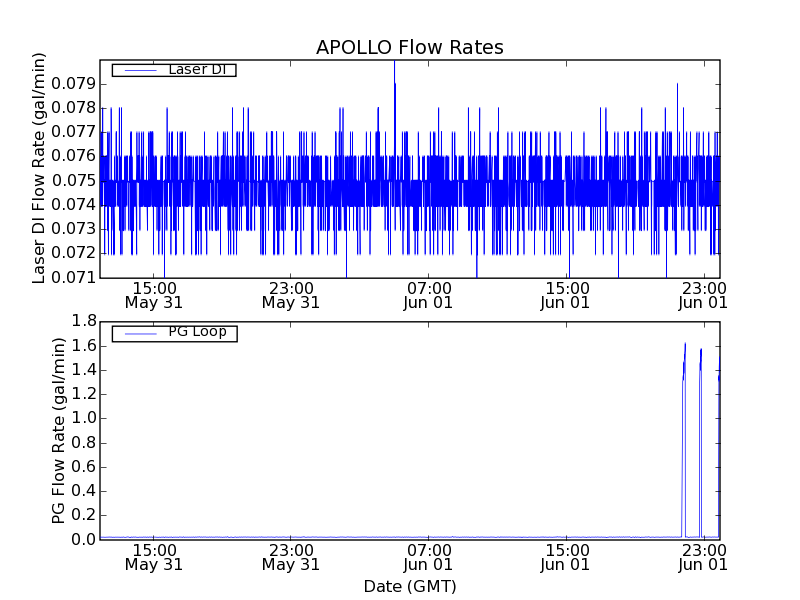Click the tallest Laser DI spike above 0.079
800x600 pixels.
394,64
